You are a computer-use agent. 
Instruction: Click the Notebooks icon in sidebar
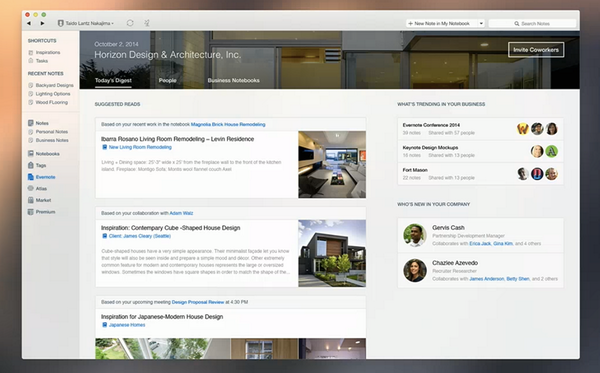click(x=31, y=153)
